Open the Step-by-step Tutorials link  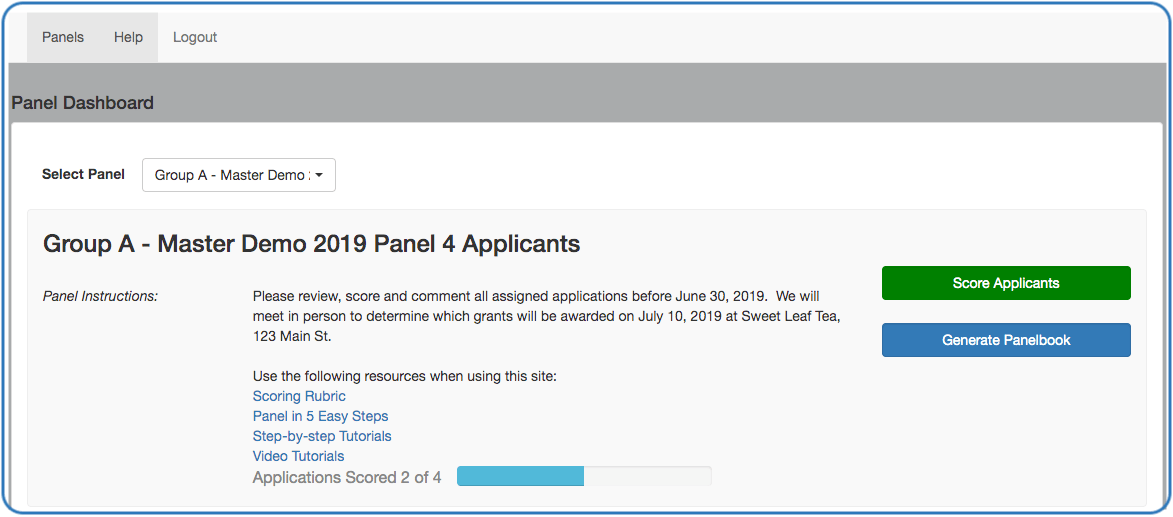(x=322, y=436)
